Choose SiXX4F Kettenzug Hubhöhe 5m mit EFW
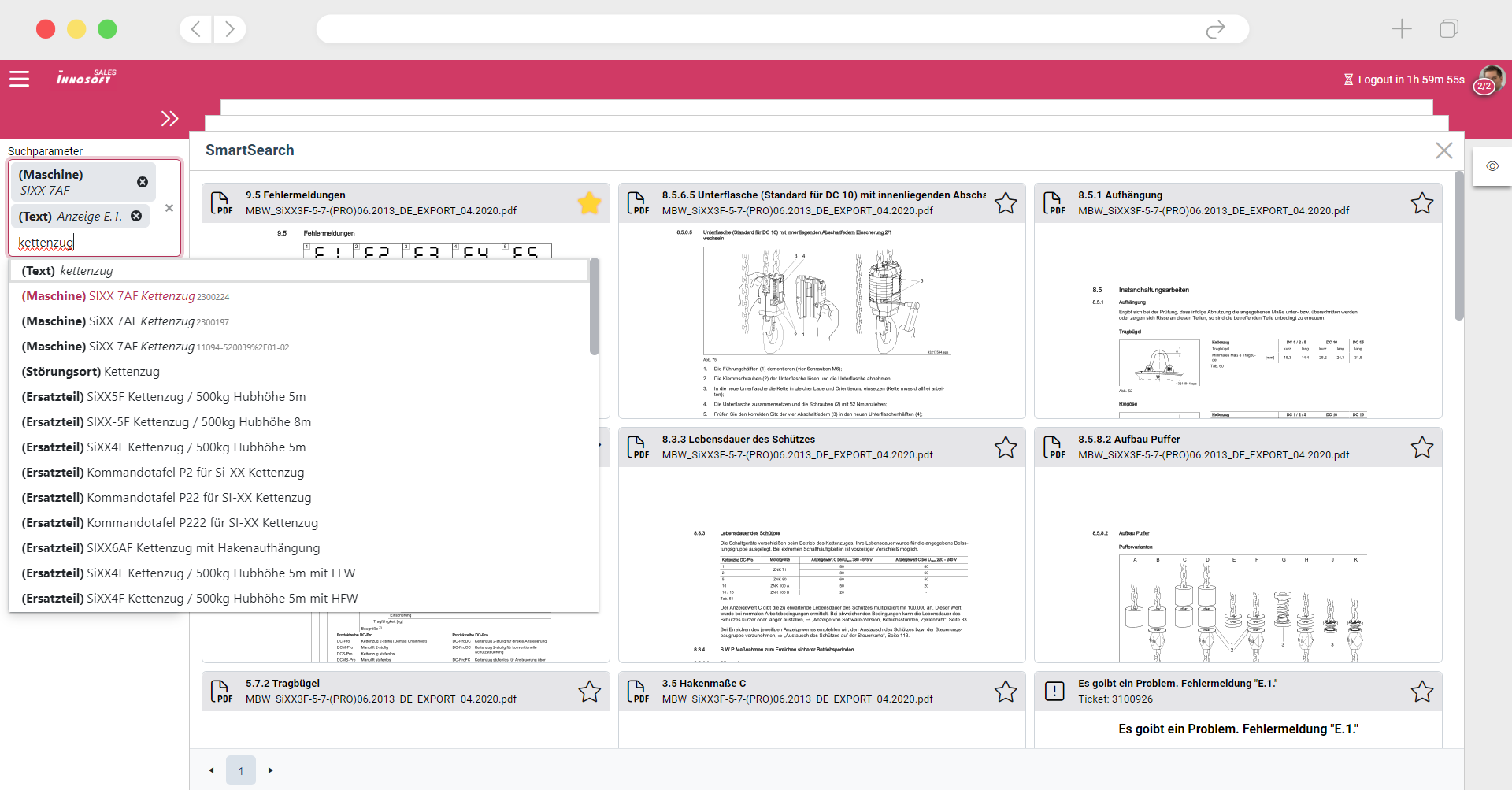This screenshot has height=790, width=1512. 299,573
